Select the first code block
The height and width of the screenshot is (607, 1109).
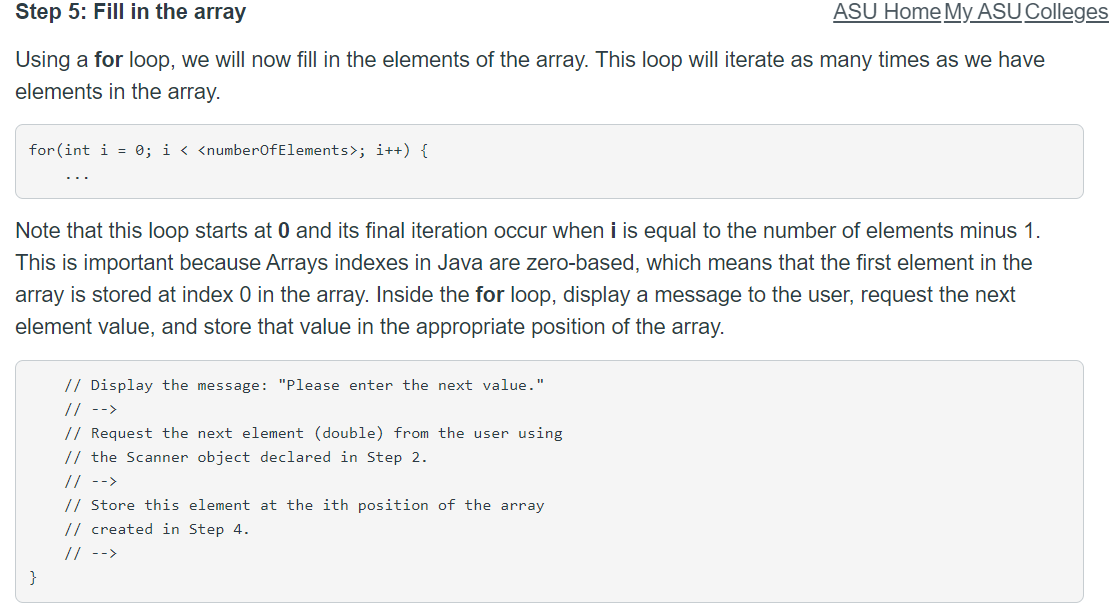point(550,161)
